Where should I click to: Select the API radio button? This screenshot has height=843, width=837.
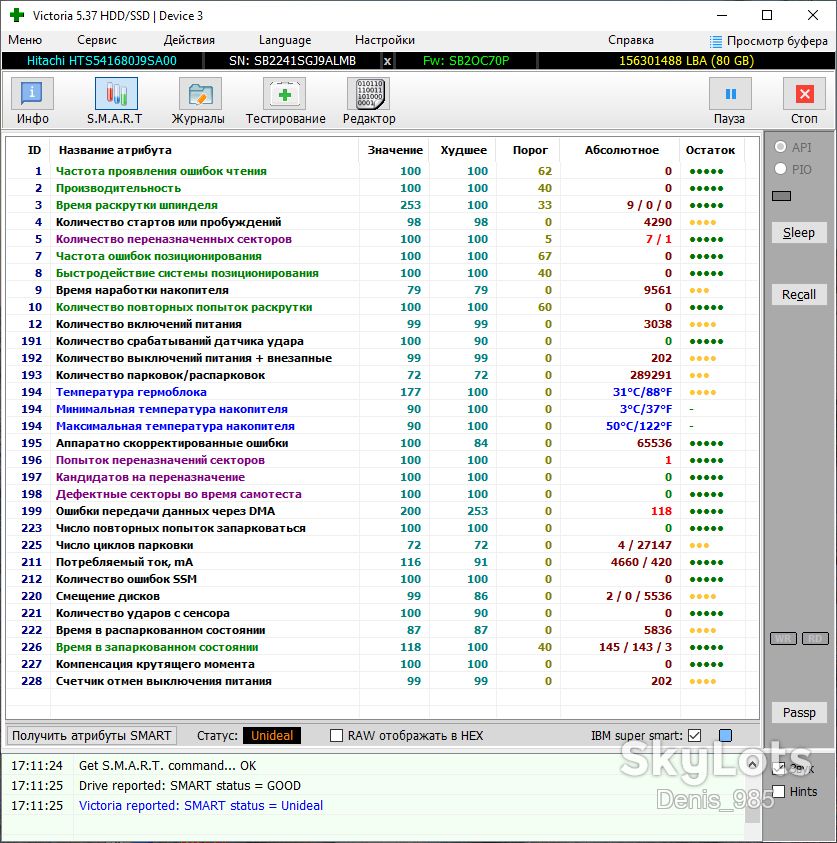[781, 147]
